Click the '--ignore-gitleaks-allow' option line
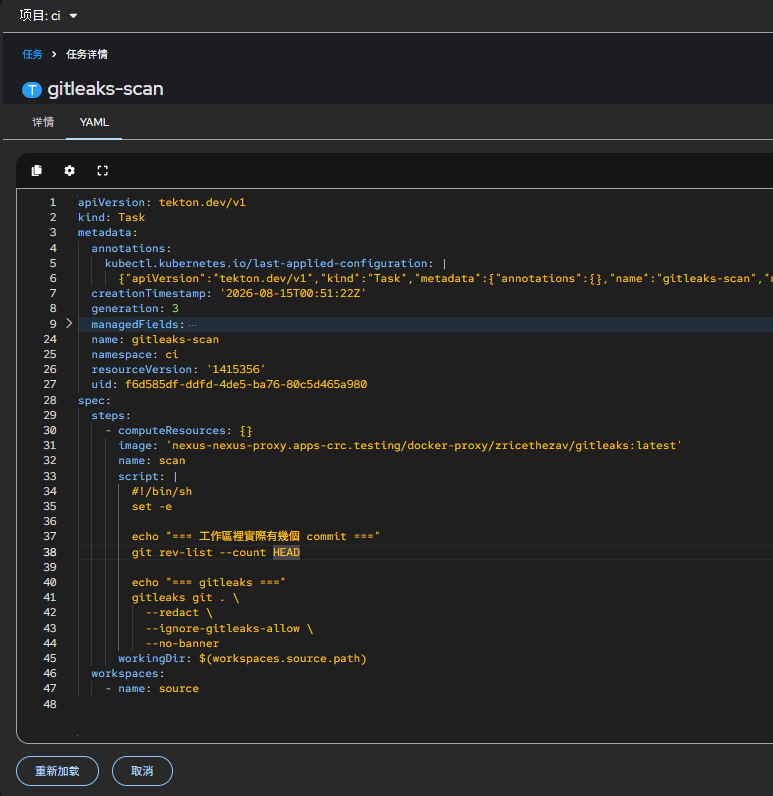This screenshot has height=796, width=773. (229, 628)
